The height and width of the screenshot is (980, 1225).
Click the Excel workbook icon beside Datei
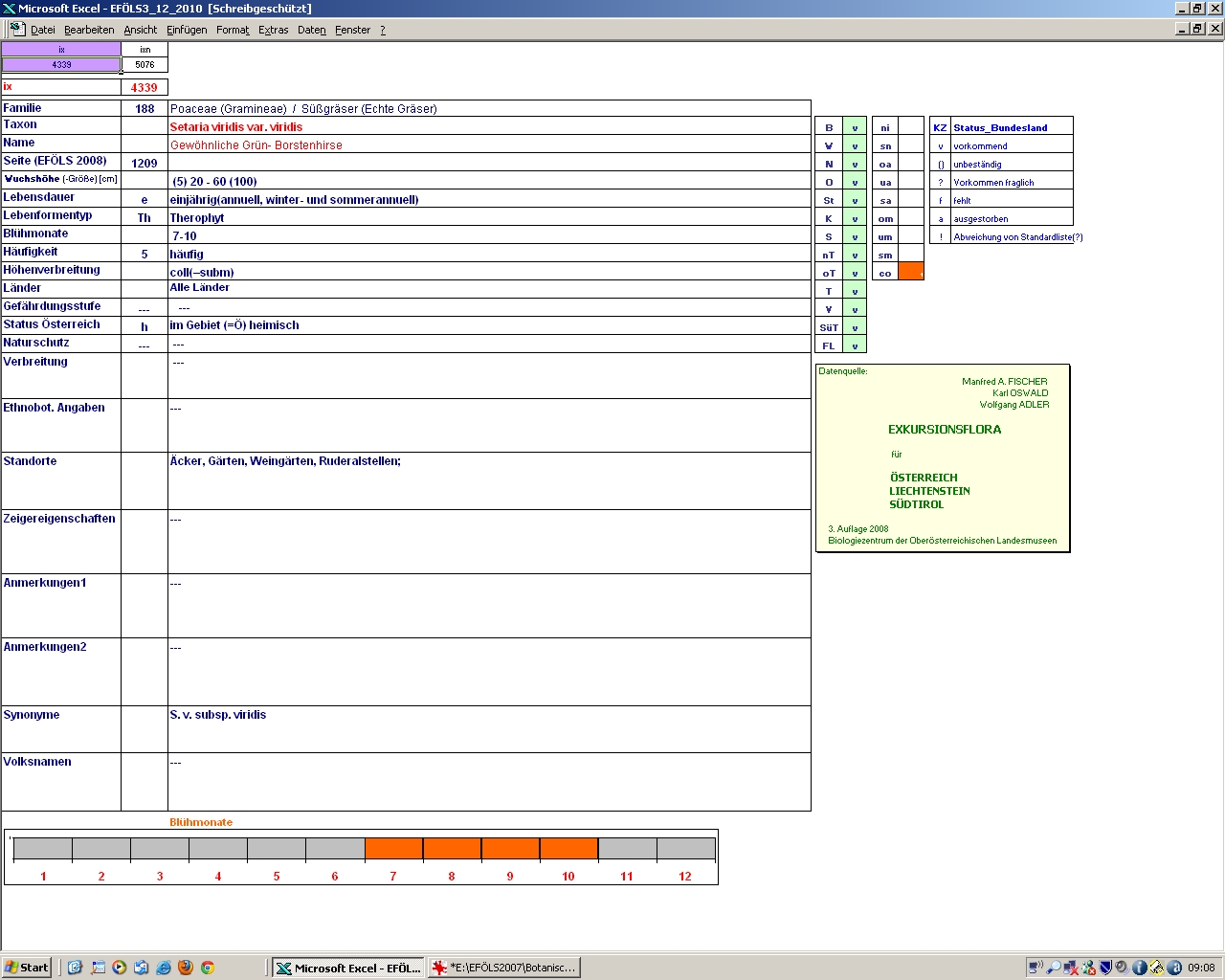pyautogui.click(x=17, y=29)
